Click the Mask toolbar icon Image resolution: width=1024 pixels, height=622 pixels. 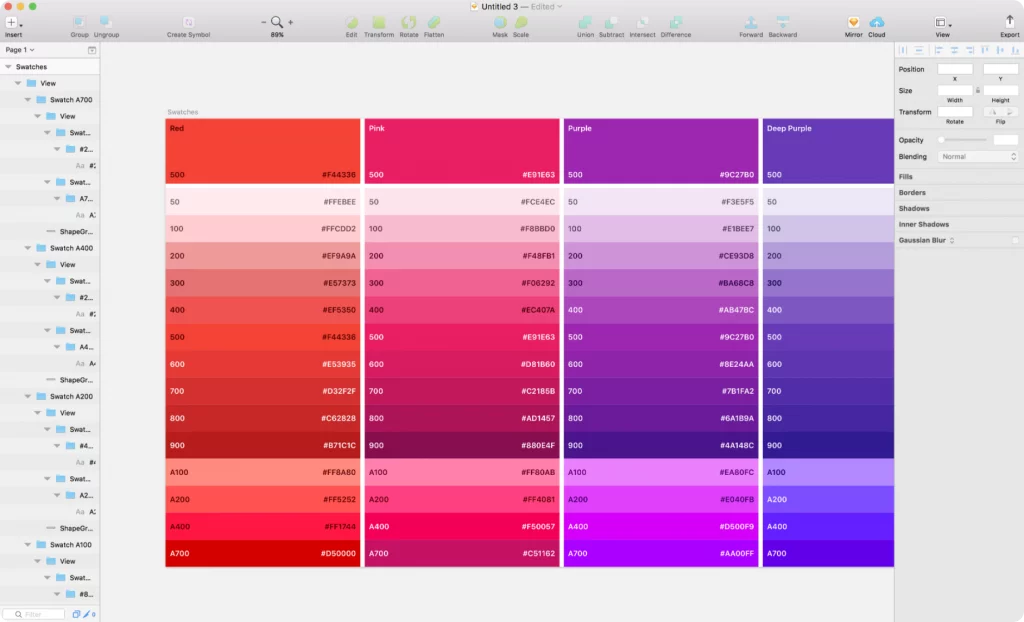pyautogui.click(x=500, y=22)
